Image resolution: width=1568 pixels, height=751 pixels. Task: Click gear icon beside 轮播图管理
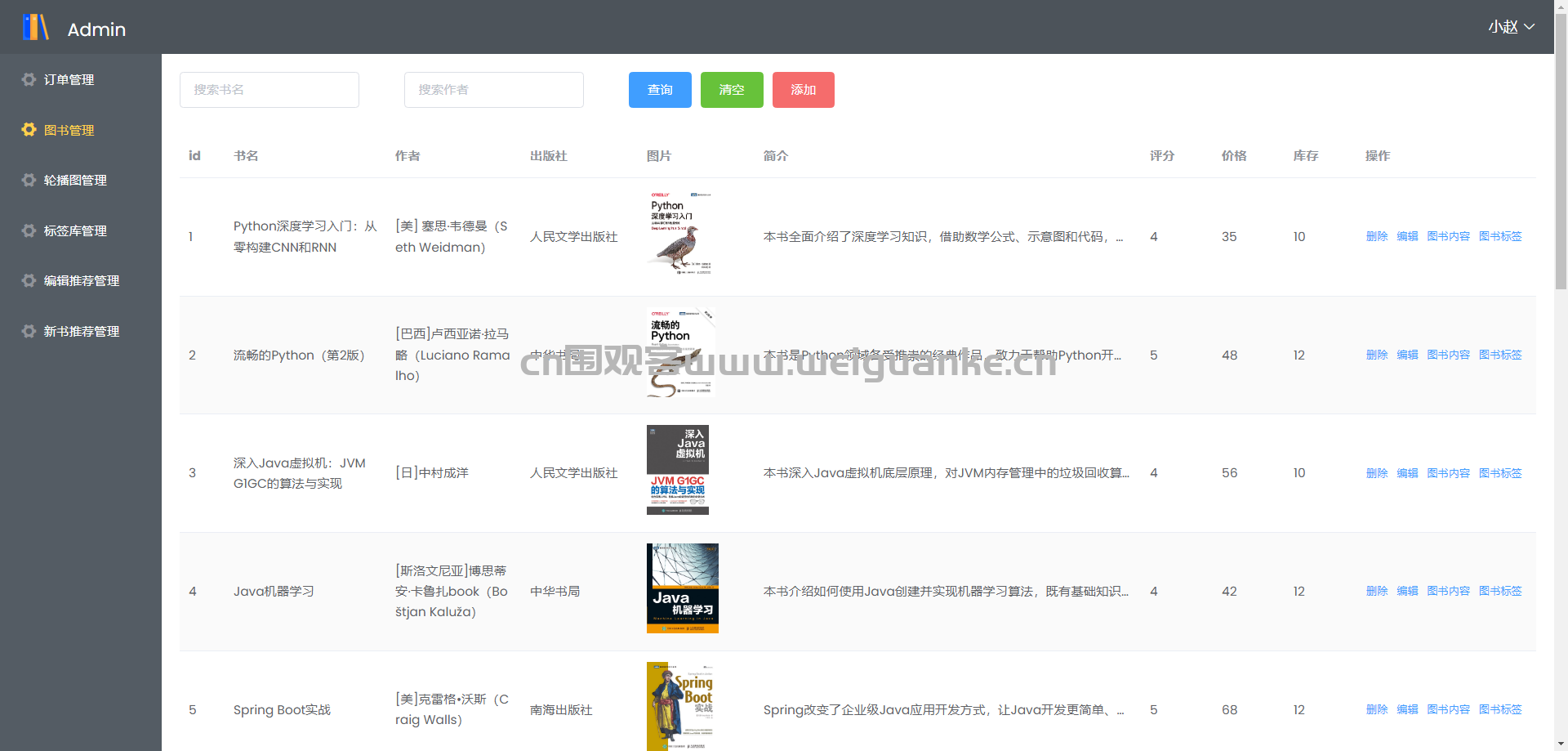tap(29, 180)
